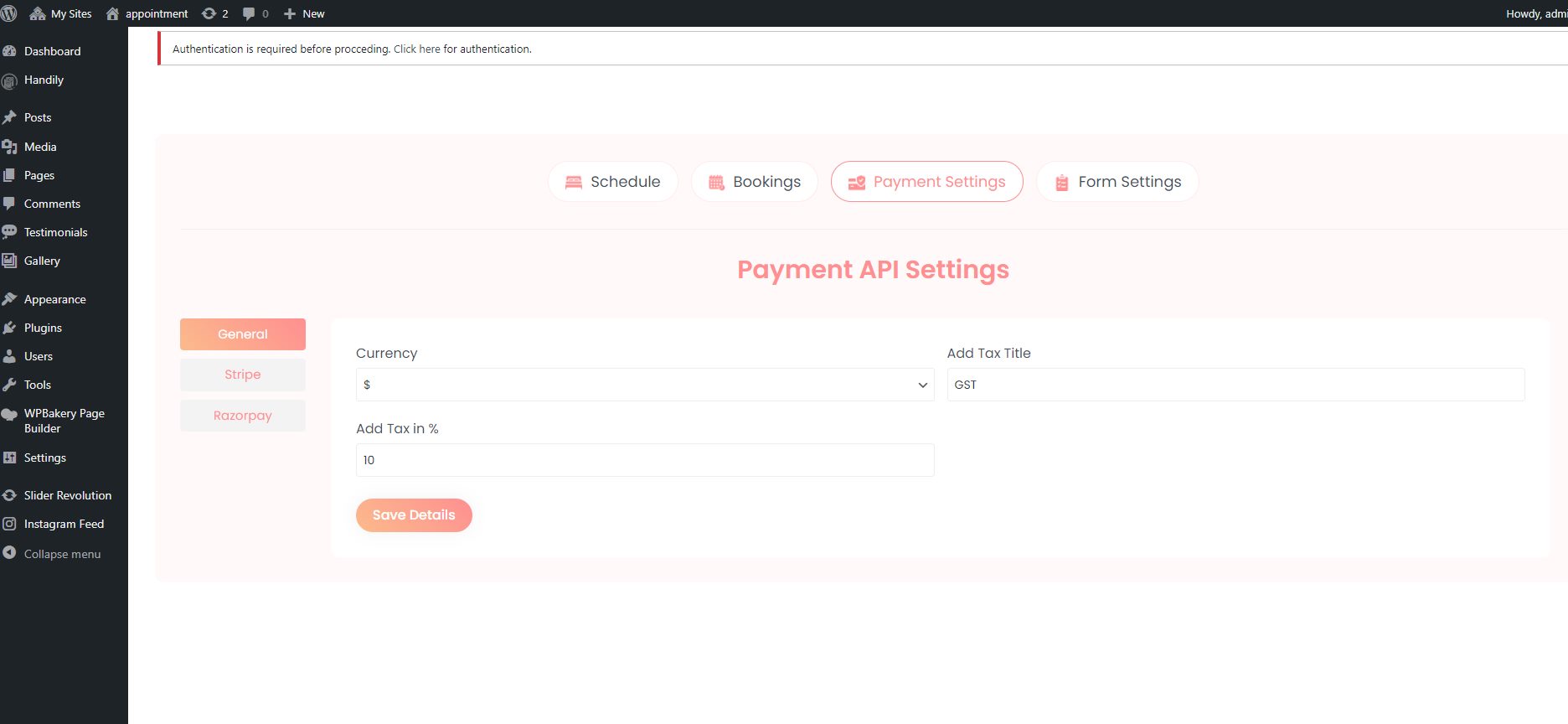Open the Handily plugin menu icon
Viewport: 1568px width, 724px height.
(10, 80)
